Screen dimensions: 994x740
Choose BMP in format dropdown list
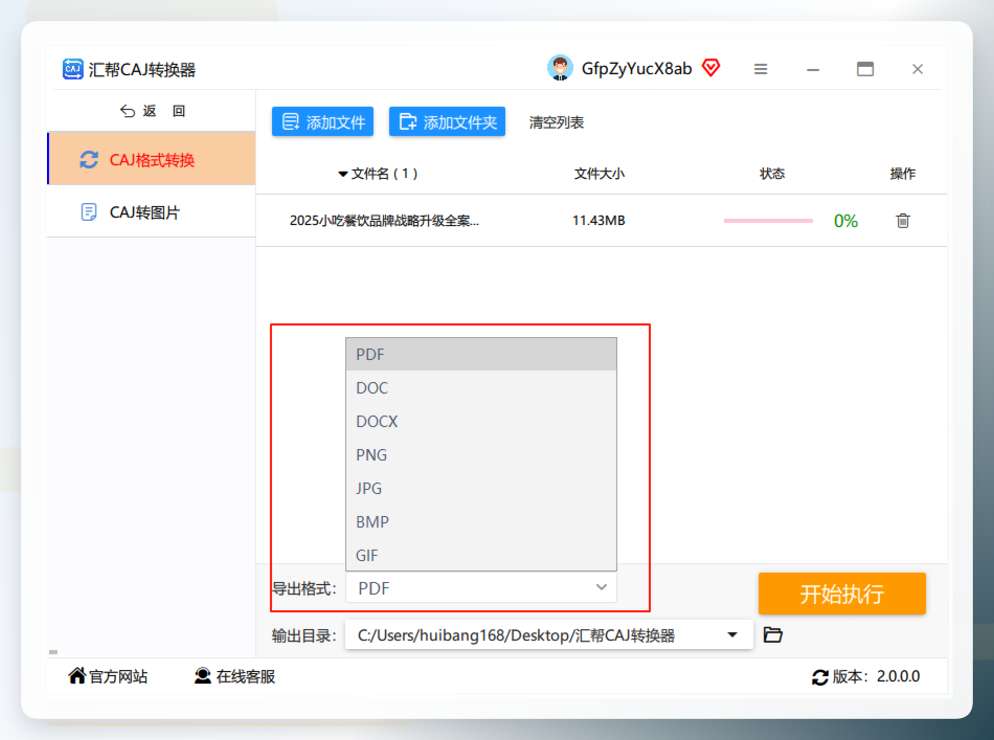pyautogui.click(x=481, y=523)
